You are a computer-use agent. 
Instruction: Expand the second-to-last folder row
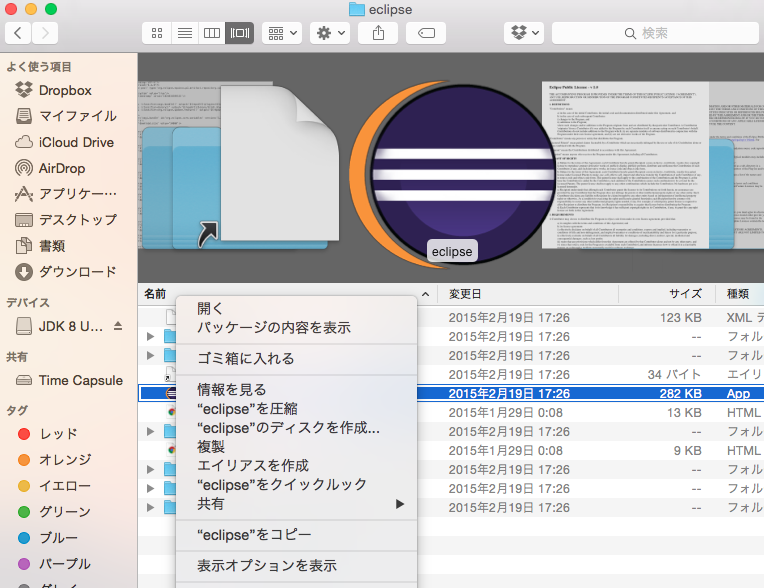(151, 489)
